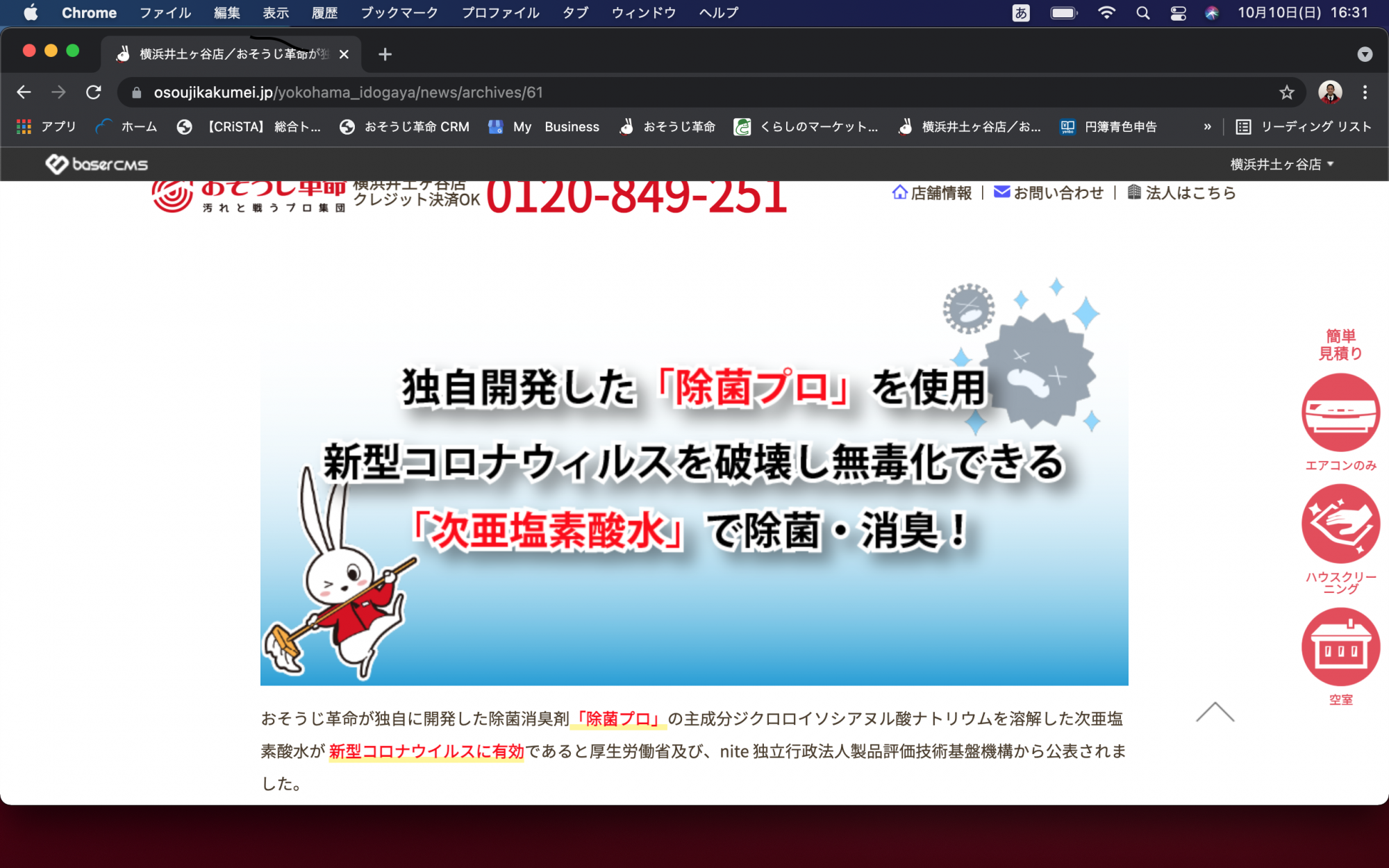Click the ハウスクリーニング cleaning icon
The height and width of the screenshot is (868, 1389).
pos(1340,524)
